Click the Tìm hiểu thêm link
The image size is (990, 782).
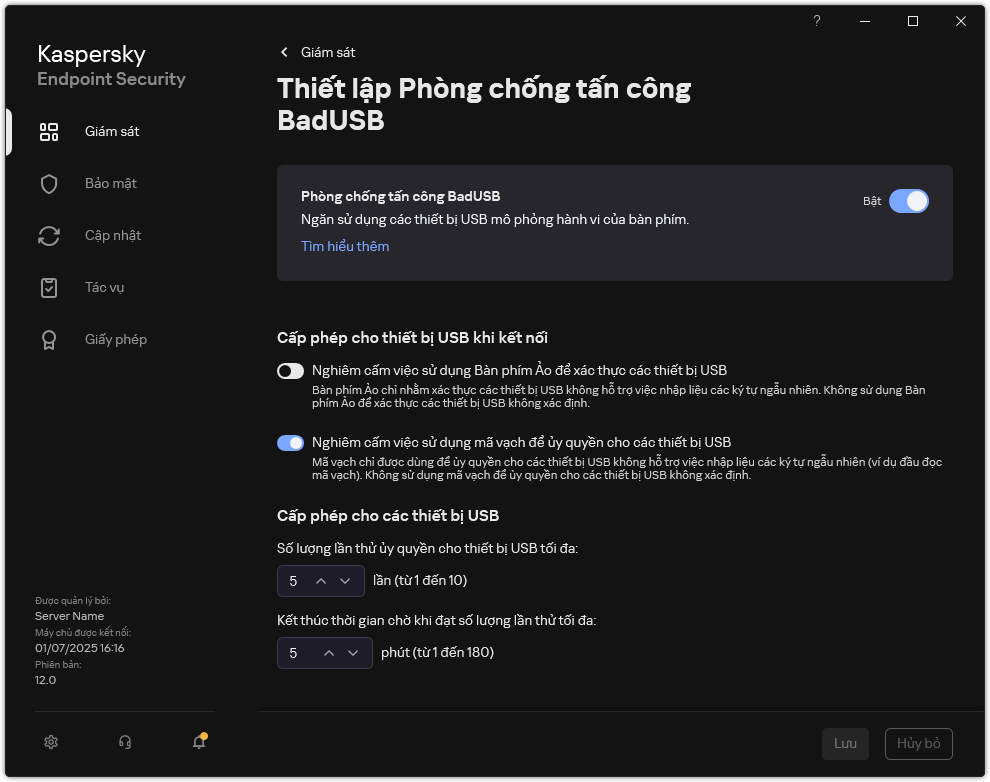pos(345,246)
